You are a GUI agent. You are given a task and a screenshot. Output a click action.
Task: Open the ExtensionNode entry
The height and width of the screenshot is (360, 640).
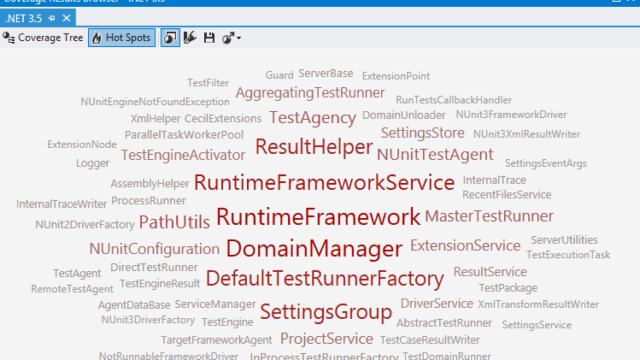[x=82, y=144]
